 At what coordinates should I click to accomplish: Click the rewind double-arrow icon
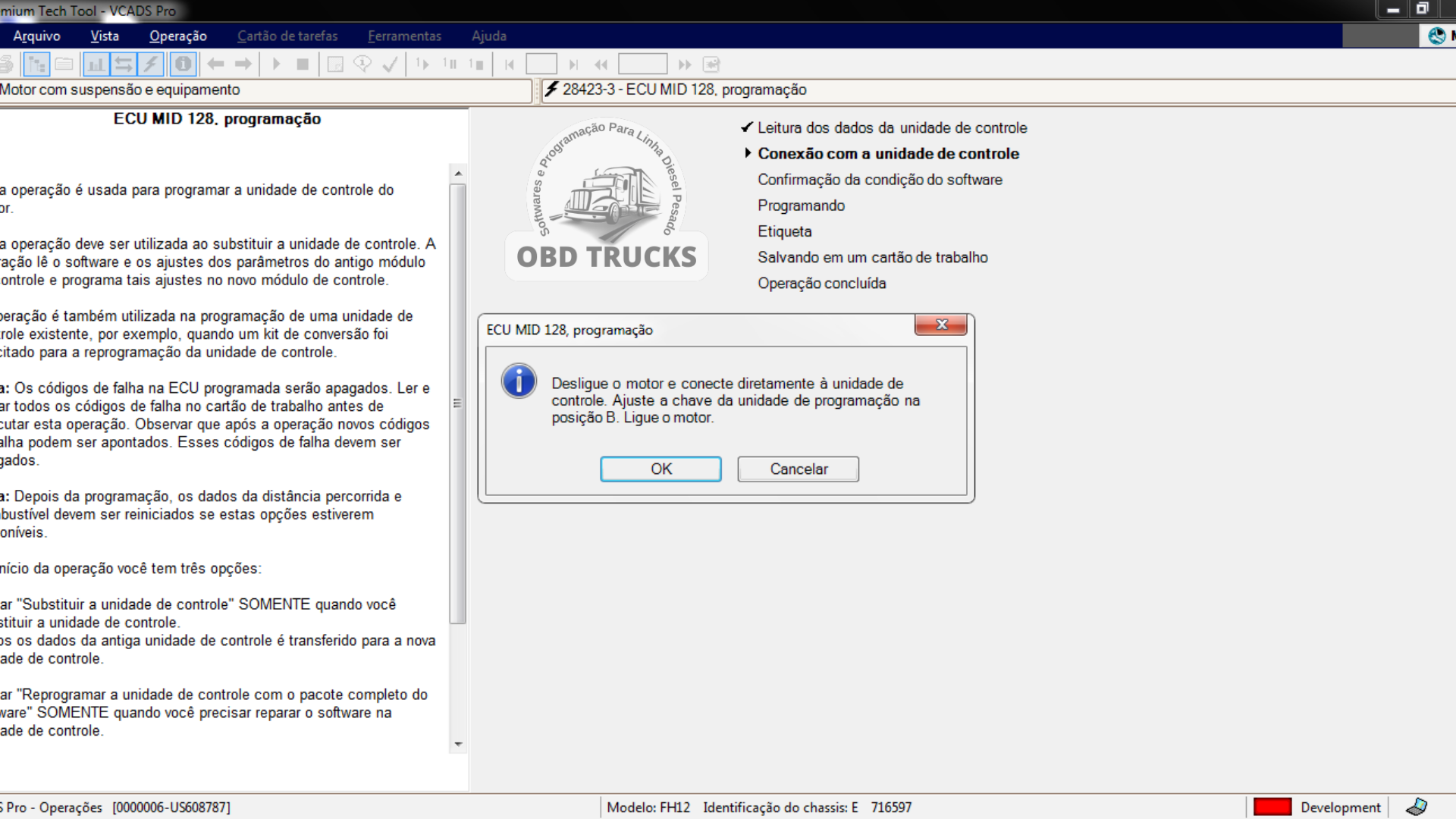click(601, 64)
